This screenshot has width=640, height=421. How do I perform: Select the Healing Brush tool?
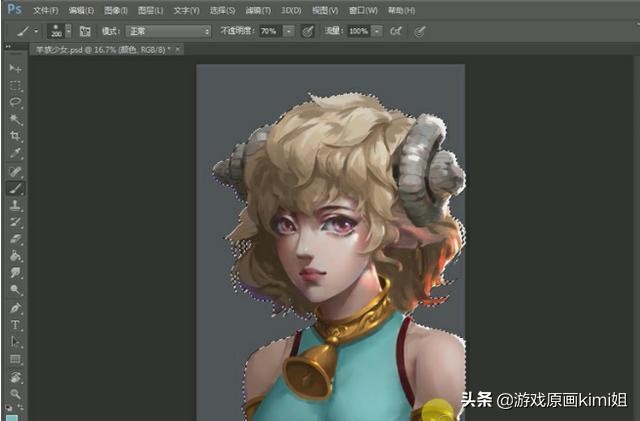coord(15,172)
